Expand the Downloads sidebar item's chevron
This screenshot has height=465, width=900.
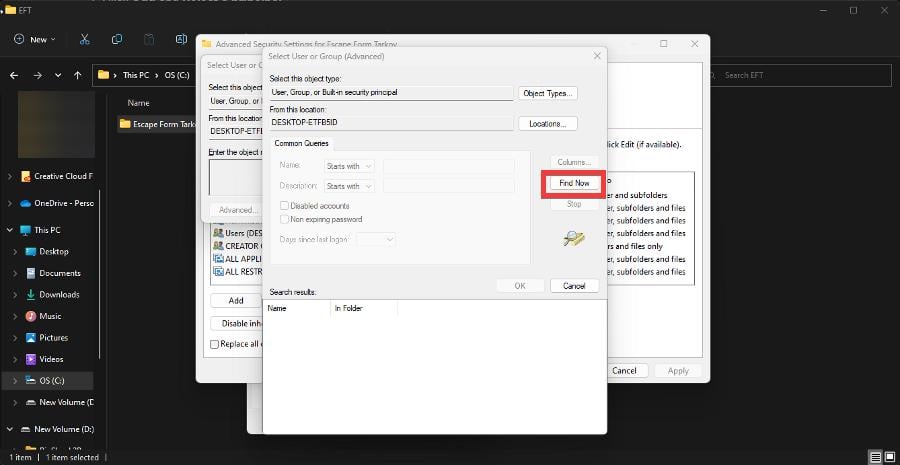15,294
